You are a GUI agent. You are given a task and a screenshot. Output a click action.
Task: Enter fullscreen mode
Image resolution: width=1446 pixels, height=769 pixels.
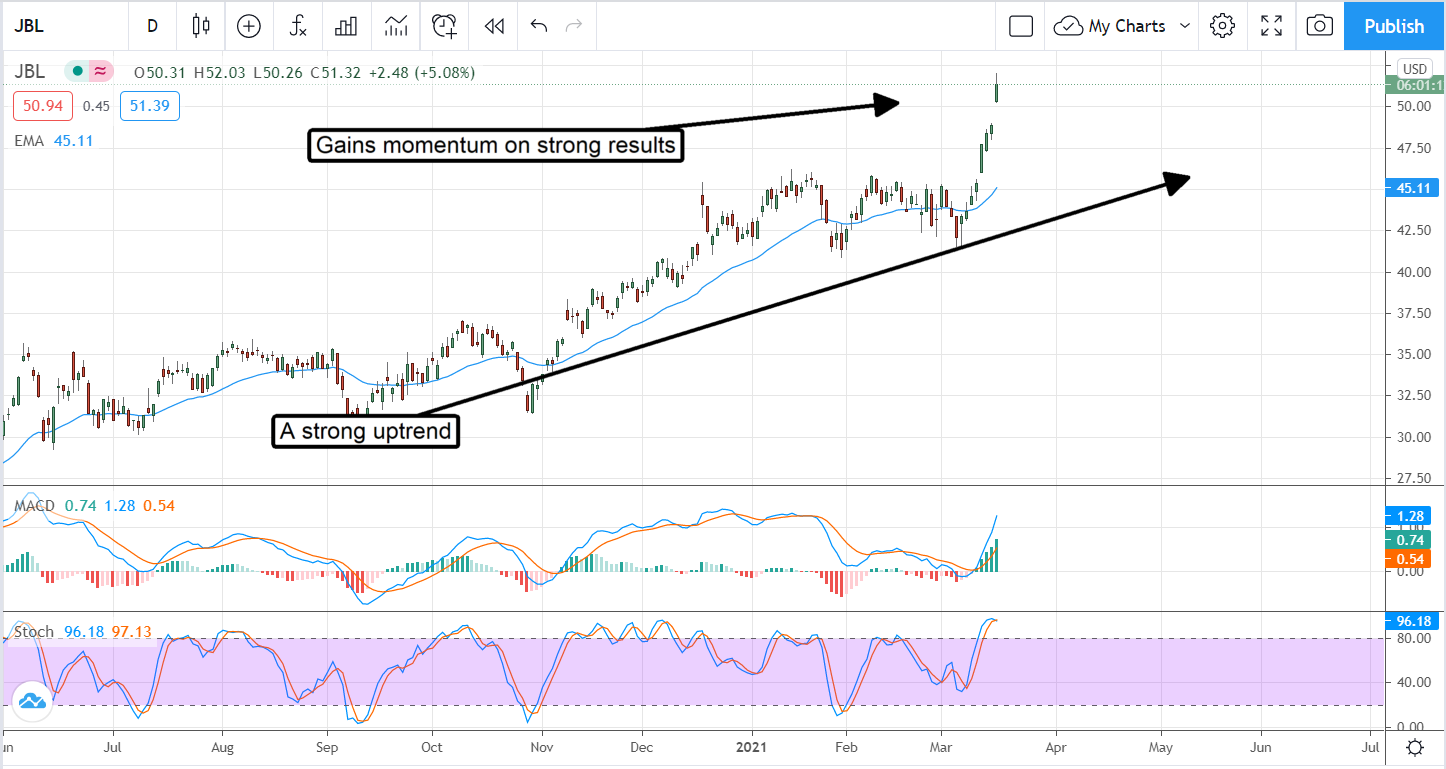pos(1271,26)
